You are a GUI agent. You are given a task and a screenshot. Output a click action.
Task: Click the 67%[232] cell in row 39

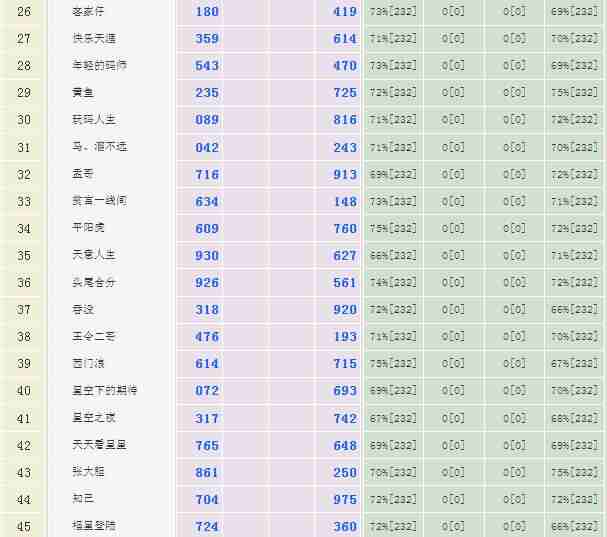[x=574, y=364]
